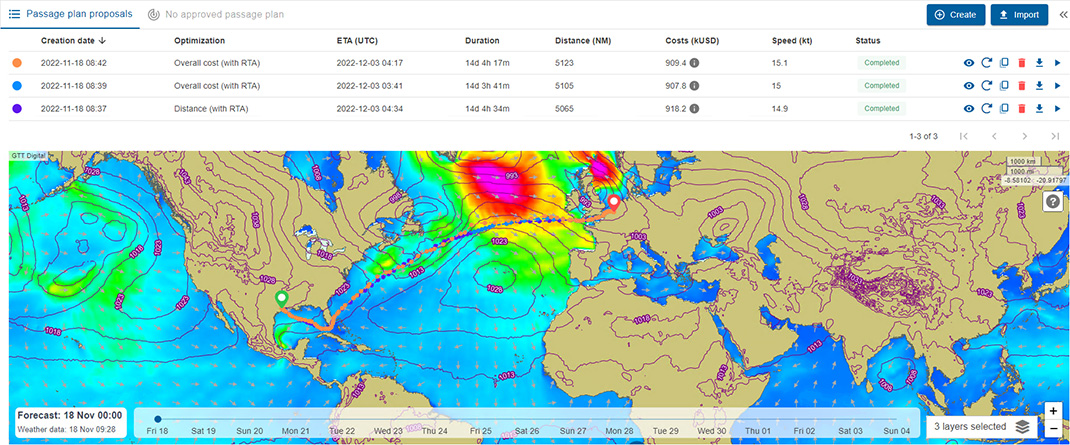Collapse the passage plan panel with double chevron
Image resolution: width=1070 pixels, height=445 pixels.
pyautogui.click(x=1063, y=15)
